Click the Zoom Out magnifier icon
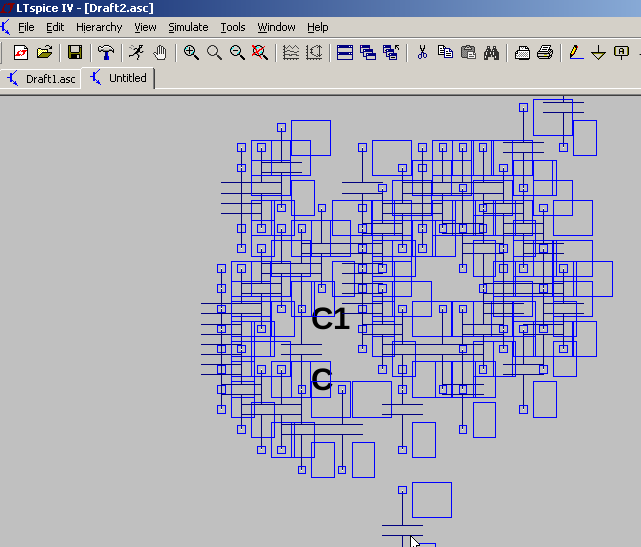Screen dimensions: 641x547 tap(237, 53)
